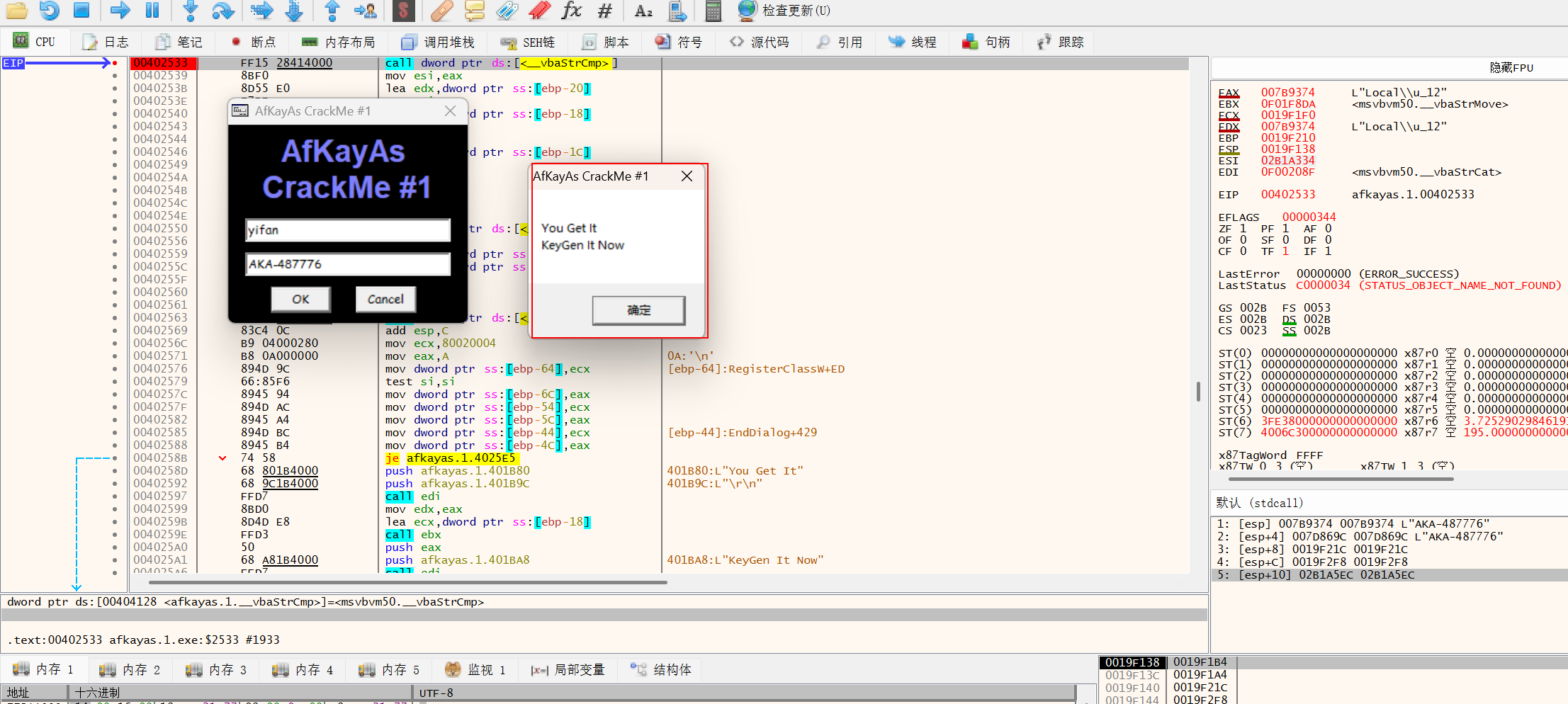Show comments with the speech-bubble icon
Image resolution: width=1568 pixels, height=704 pixels.
click(x=474, y=10)
